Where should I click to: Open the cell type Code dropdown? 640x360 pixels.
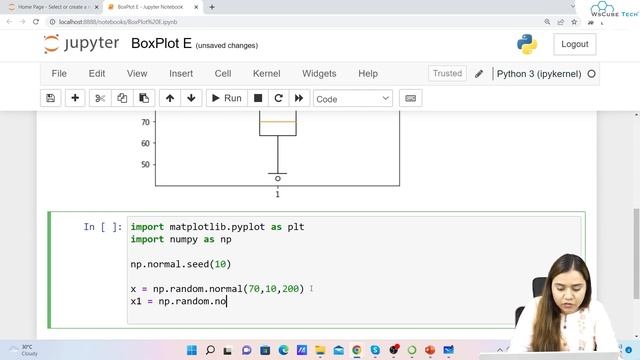(x=353, y=99)
